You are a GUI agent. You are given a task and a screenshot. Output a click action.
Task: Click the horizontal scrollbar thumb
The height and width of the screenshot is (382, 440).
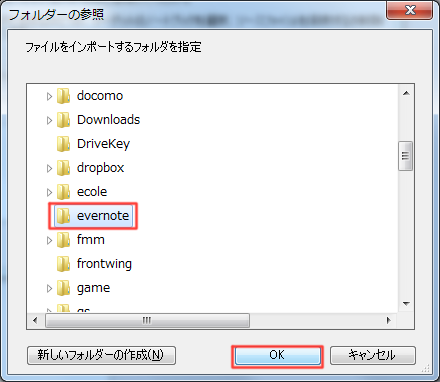click(x=147, y=321)
